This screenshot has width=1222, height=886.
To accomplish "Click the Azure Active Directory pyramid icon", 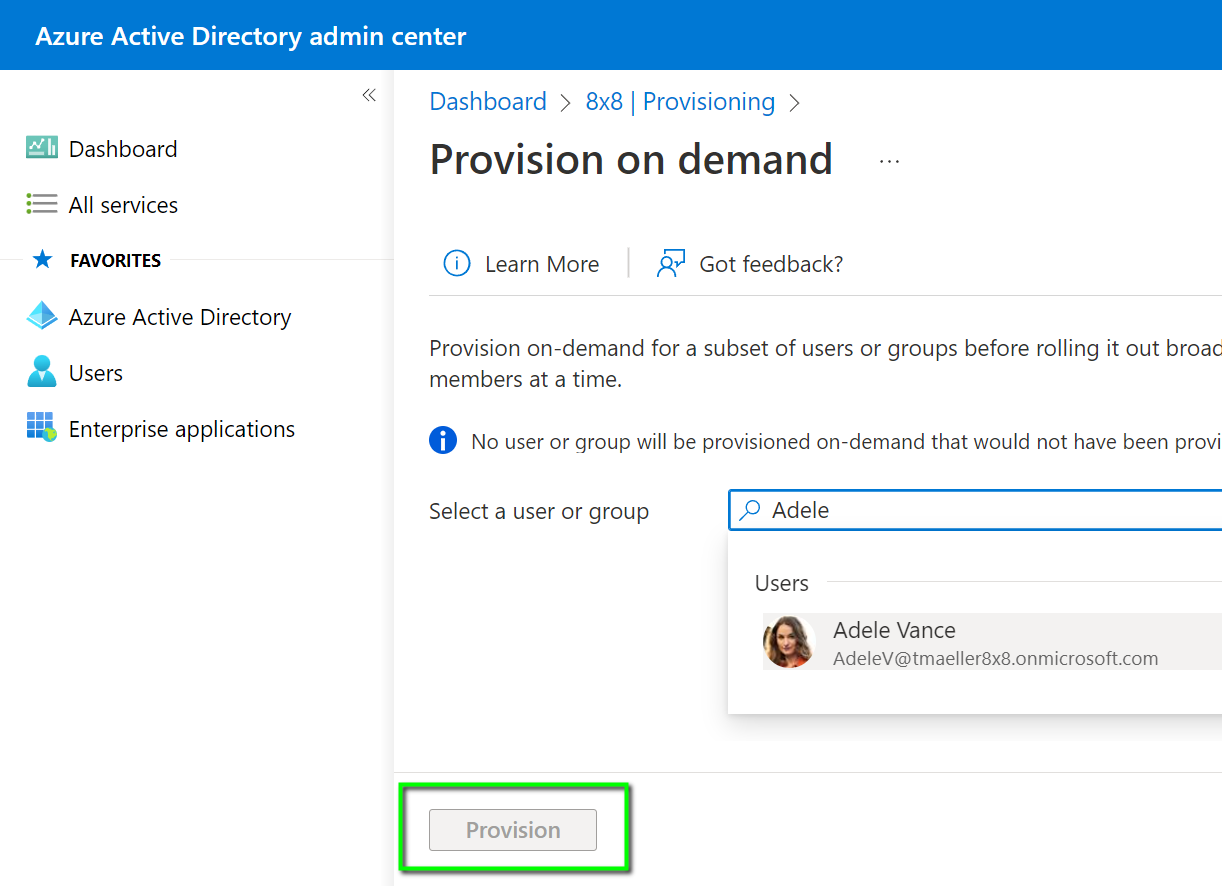I will tap(42, 316).
